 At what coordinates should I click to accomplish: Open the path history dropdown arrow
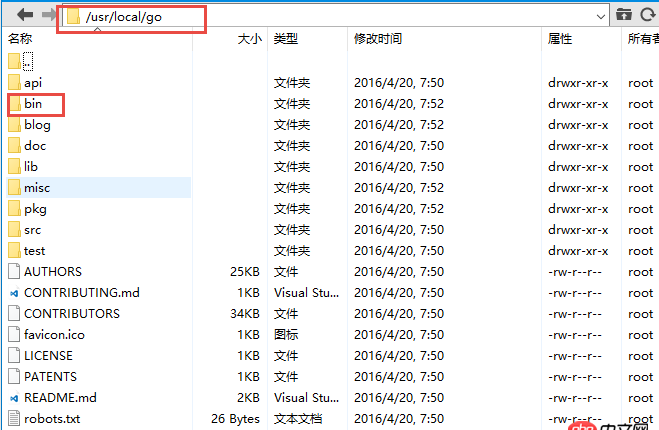[x=601, y=17]
